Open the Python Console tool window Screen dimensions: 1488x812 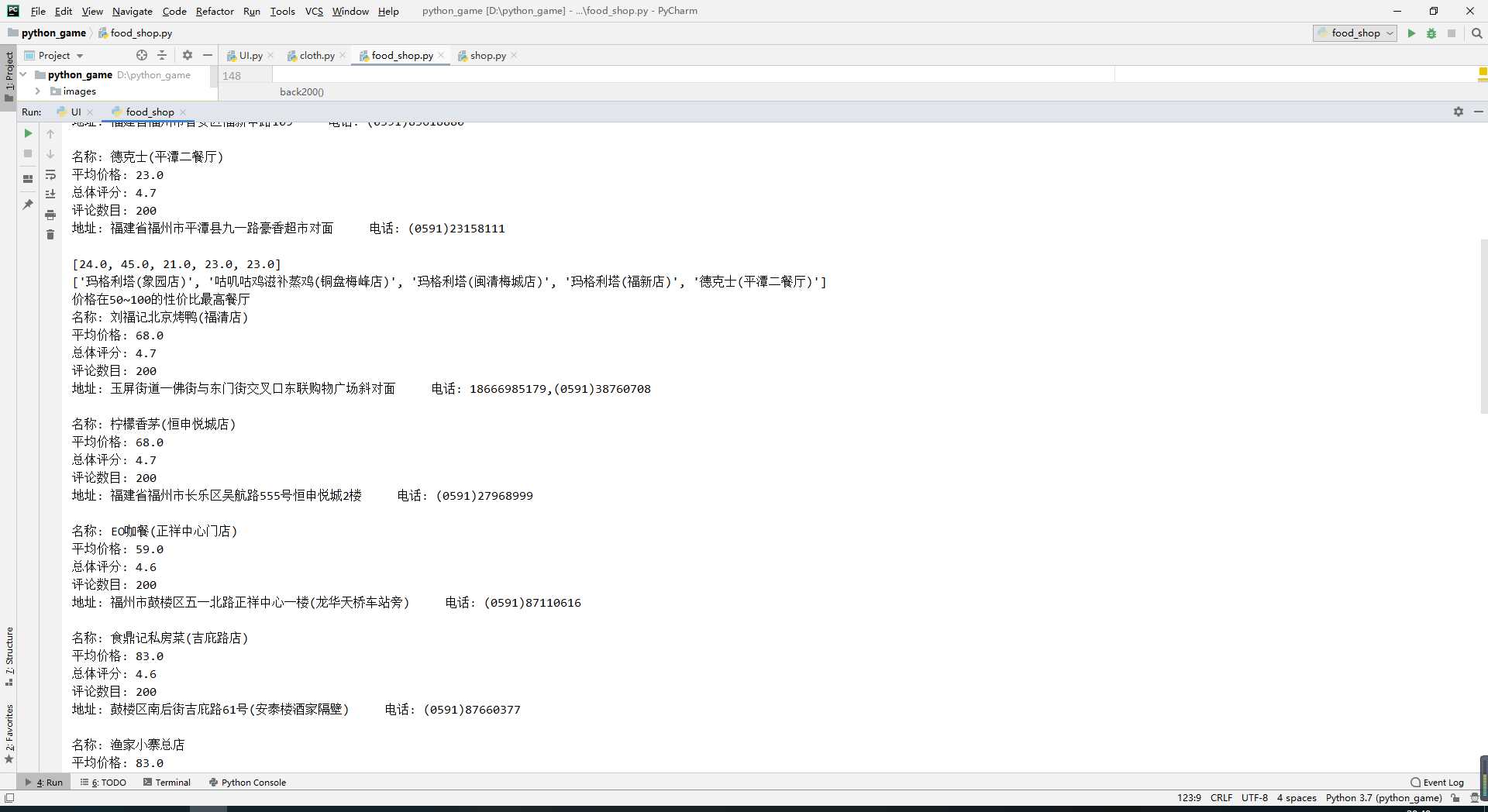pos(247,783)
